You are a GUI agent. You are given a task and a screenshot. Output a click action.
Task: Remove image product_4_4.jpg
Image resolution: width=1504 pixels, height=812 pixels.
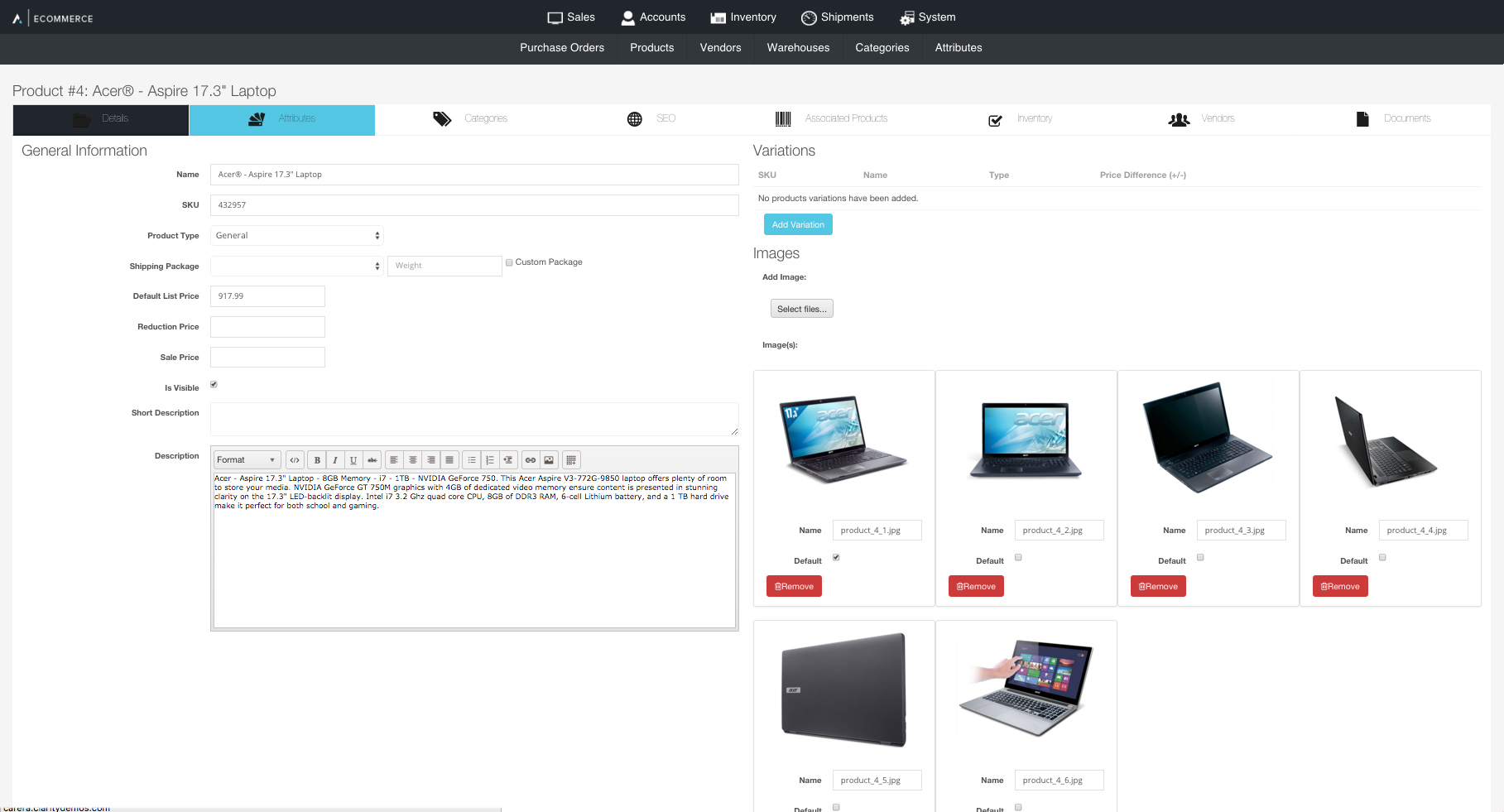pos(1340,586)
